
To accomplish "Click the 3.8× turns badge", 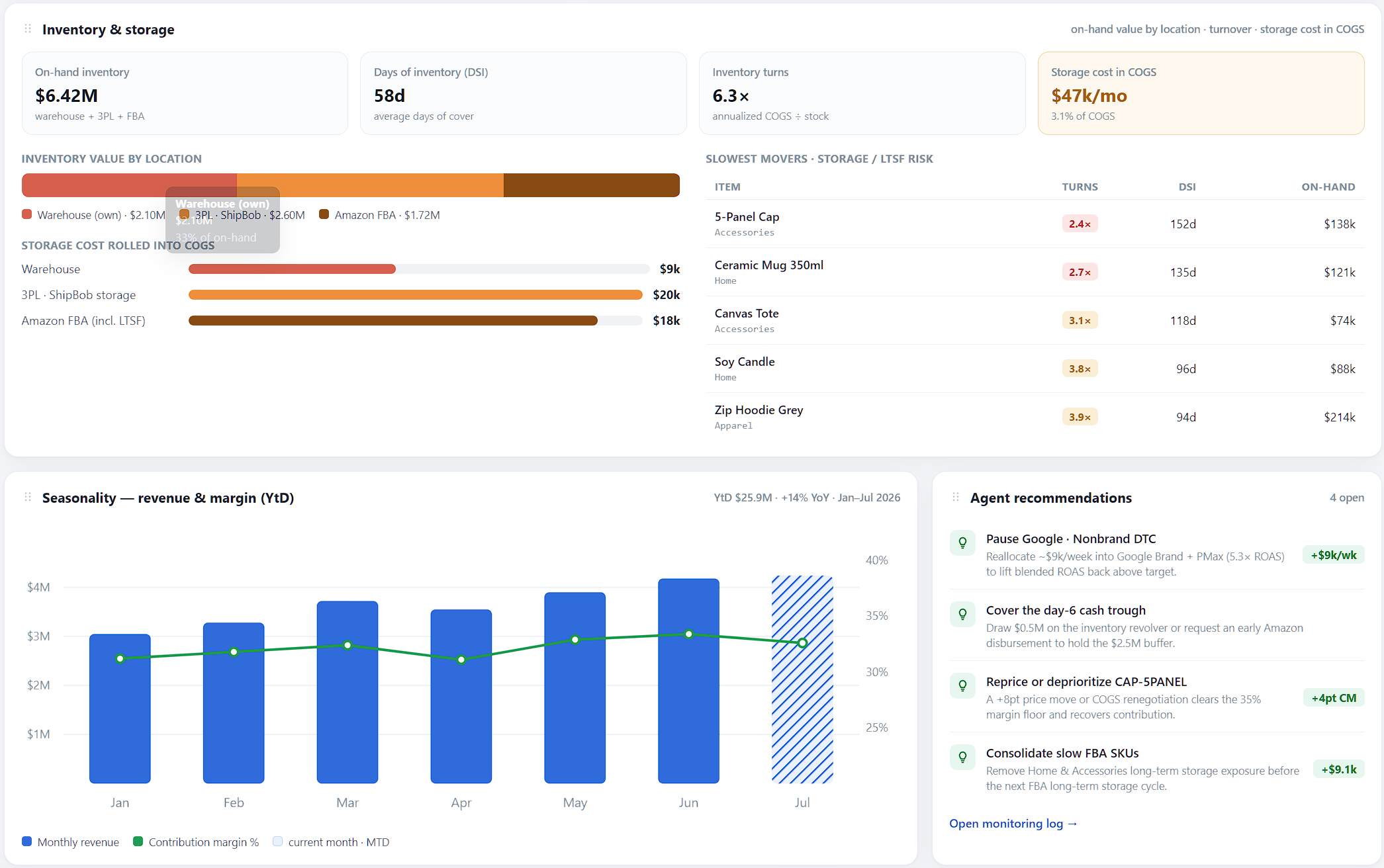I will click(1080, 369).
